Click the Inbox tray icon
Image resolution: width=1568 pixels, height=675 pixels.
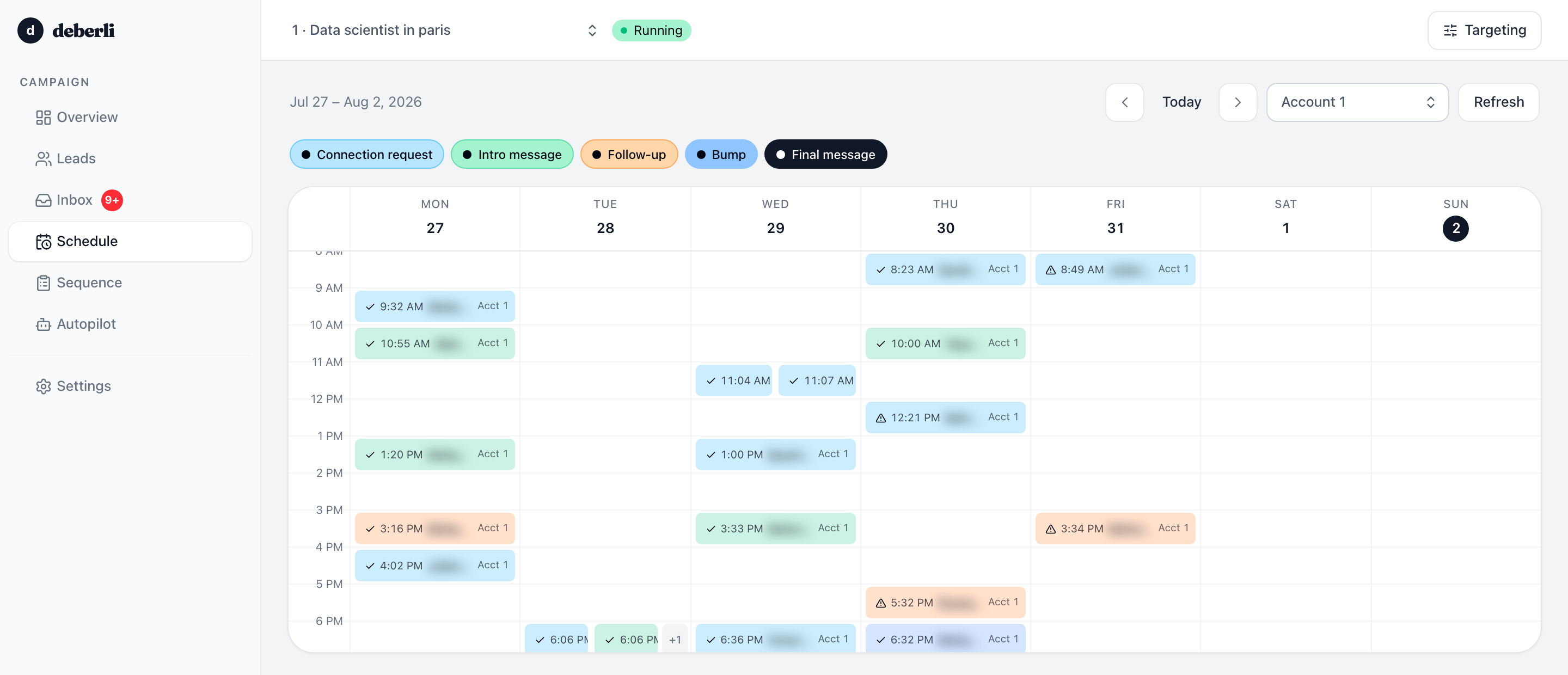(43, 200)
